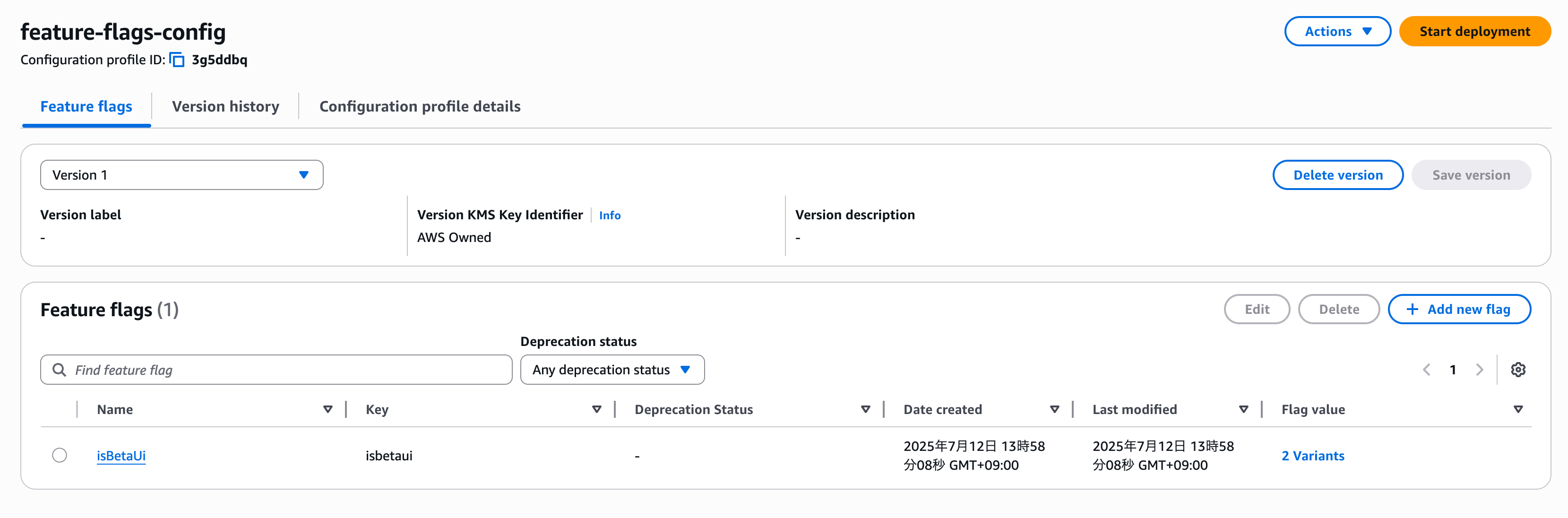
Task: Copy the configuration profile ID icon
Action: [x=177, y=60]
